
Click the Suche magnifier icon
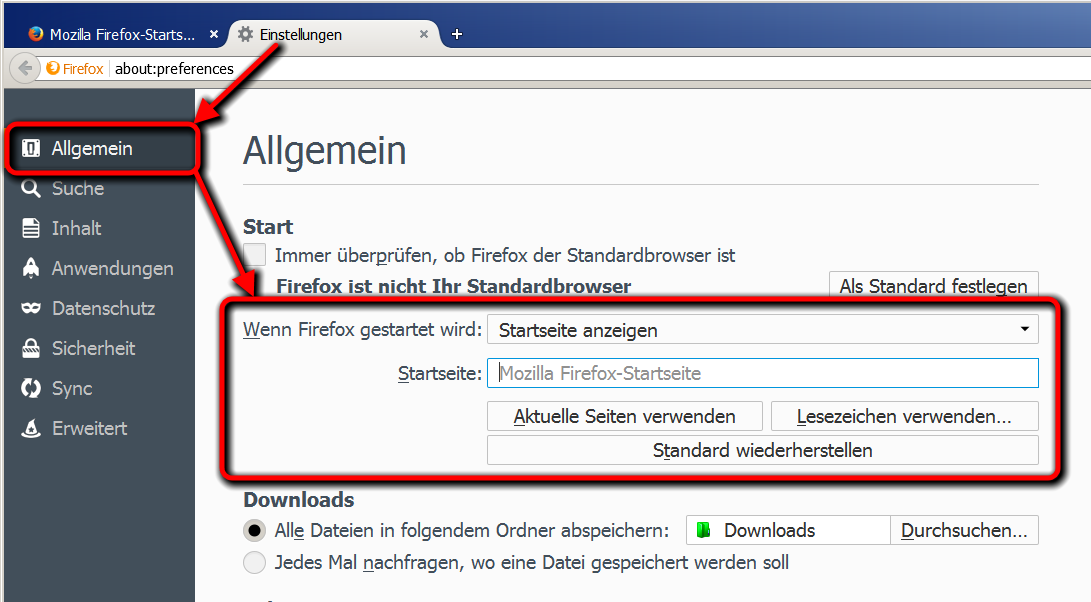click(x=31, y=189)
